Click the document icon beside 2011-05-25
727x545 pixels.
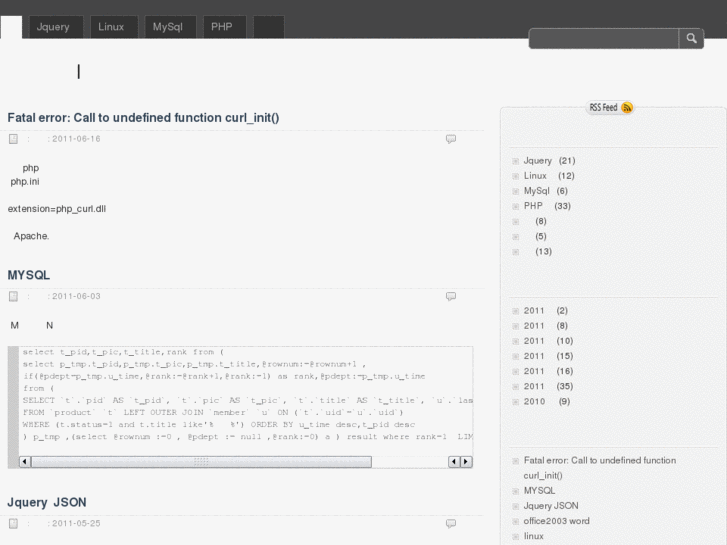coord(13,524)
